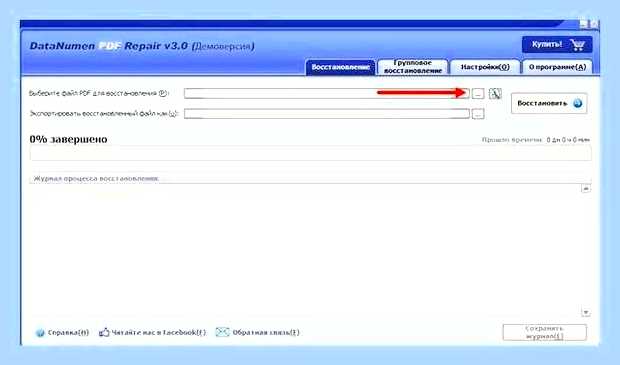The image size is (620, 365).
Task: Click the help globe icon
Action: 40,333
